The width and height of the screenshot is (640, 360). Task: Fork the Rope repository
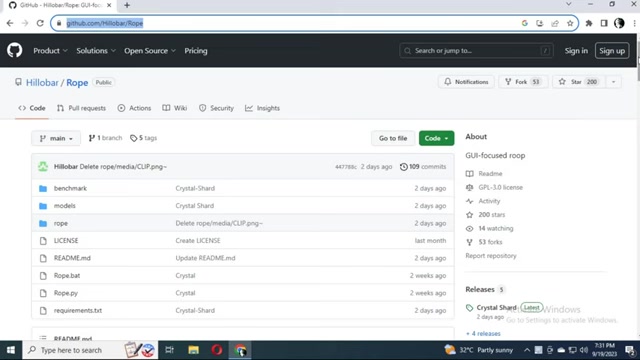click(x=522, y=82)
